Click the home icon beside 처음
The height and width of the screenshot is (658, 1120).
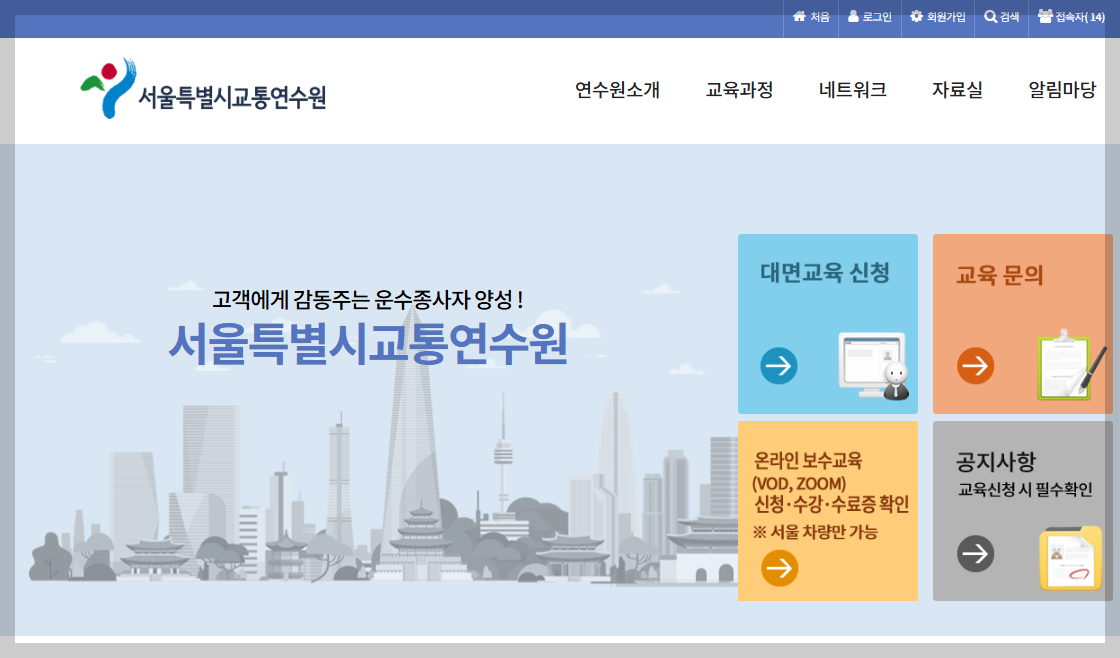click(x=799, y=16)
